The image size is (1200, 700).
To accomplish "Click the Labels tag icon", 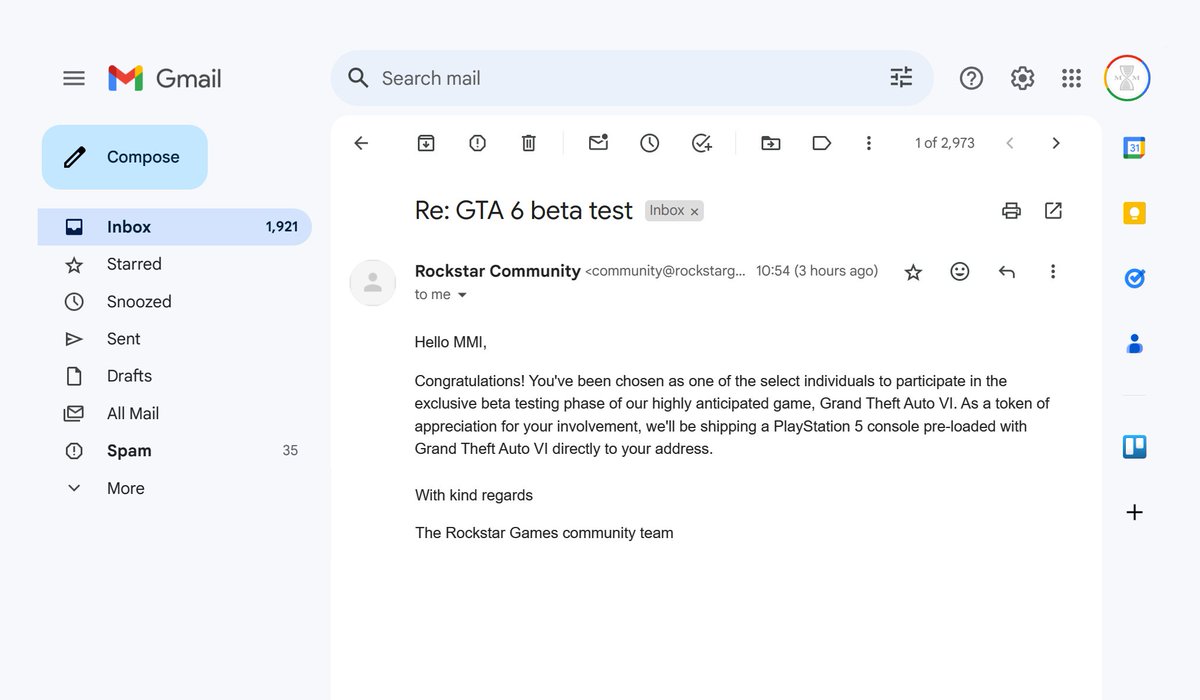I will click(x=822, y=143).
